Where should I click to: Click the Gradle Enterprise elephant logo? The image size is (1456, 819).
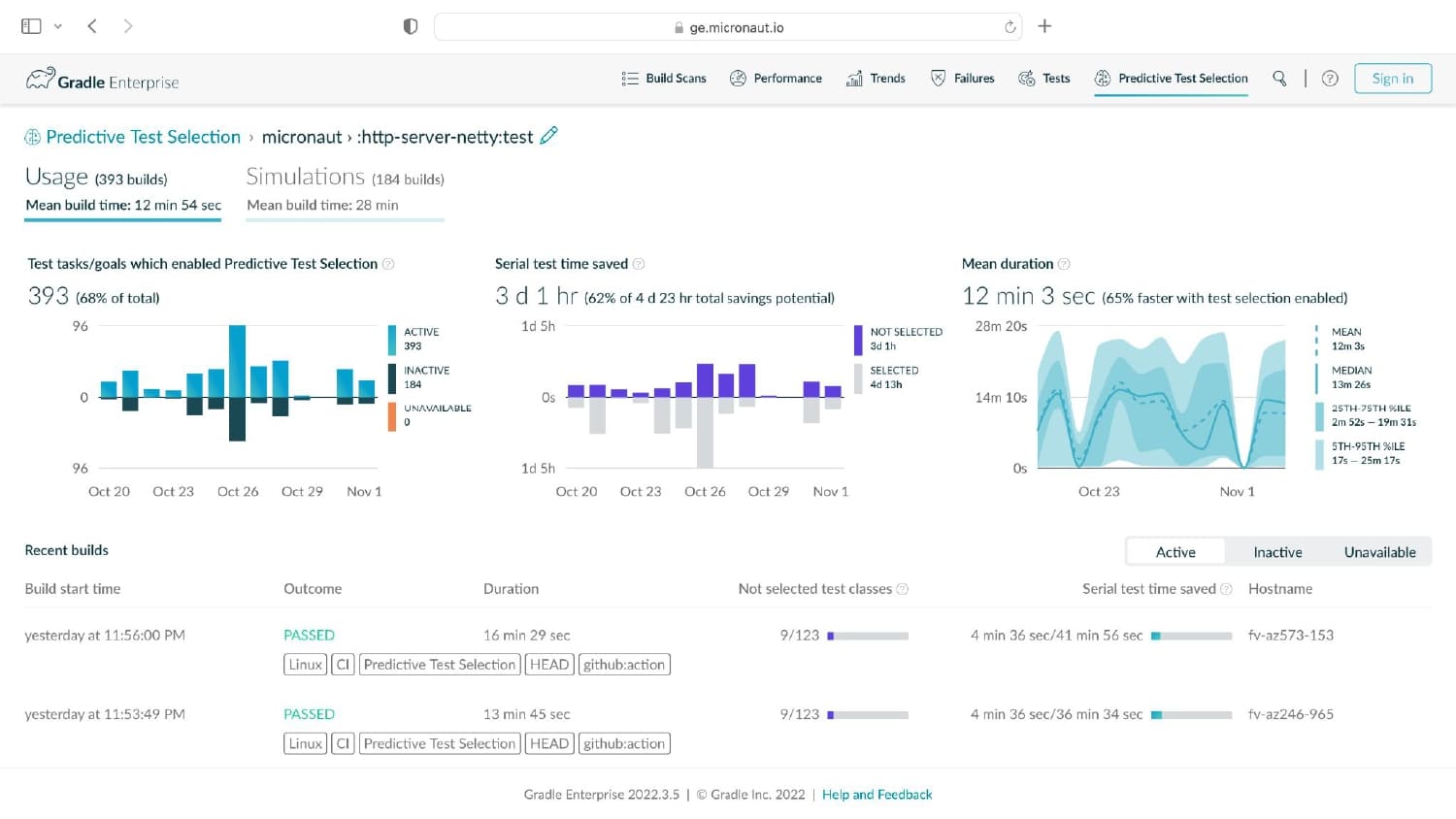pyautogui.click(x=40, y=79)
